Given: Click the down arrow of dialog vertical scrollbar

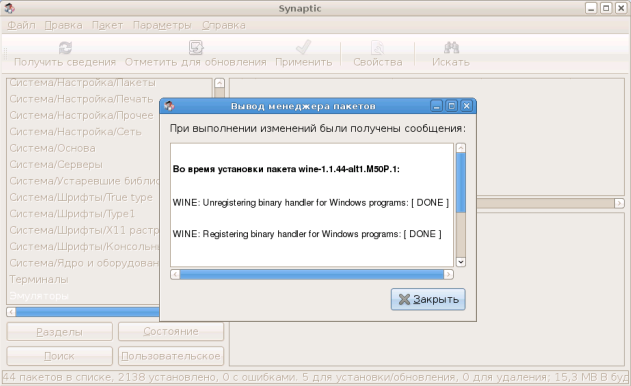Looking at the screenshot, I should pyautogui.click(x=461, y=262).
